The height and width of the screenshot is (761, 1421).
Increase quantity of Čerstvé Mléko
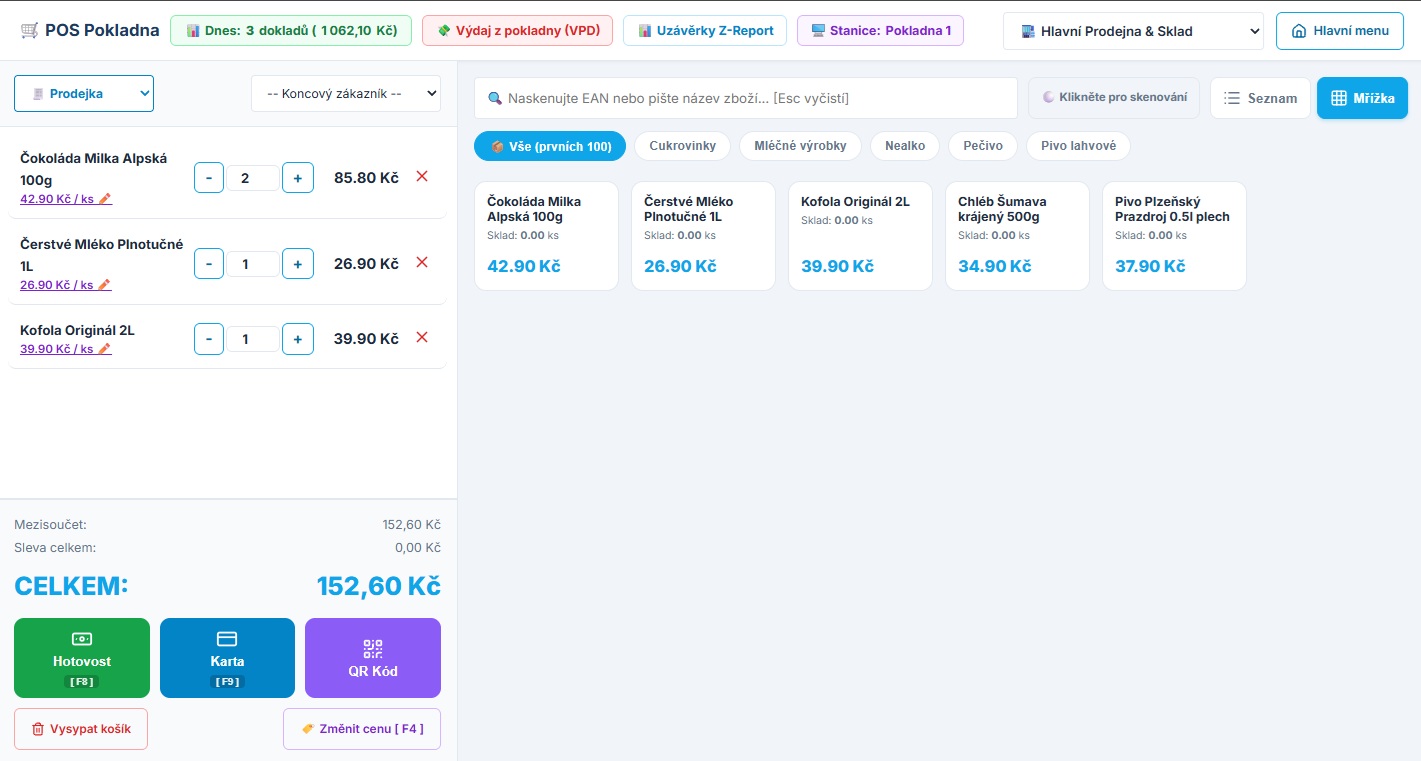click(298, 264)
